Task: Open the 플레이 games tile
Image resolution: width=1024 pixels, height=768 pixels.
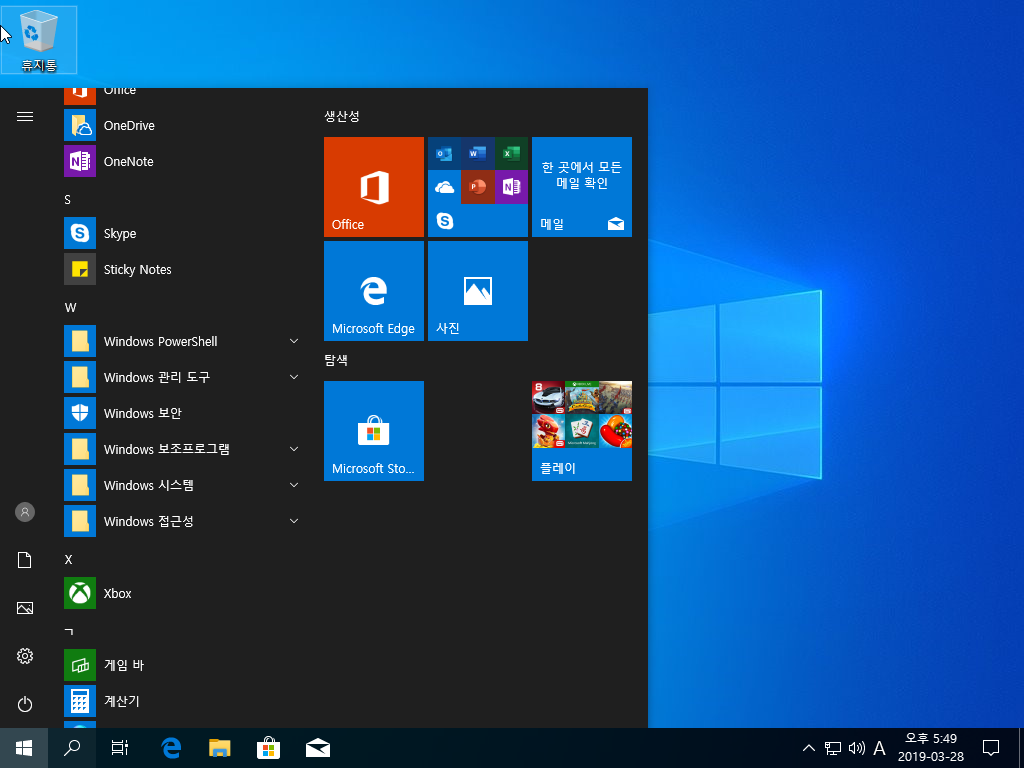Action: pos(581,431)
